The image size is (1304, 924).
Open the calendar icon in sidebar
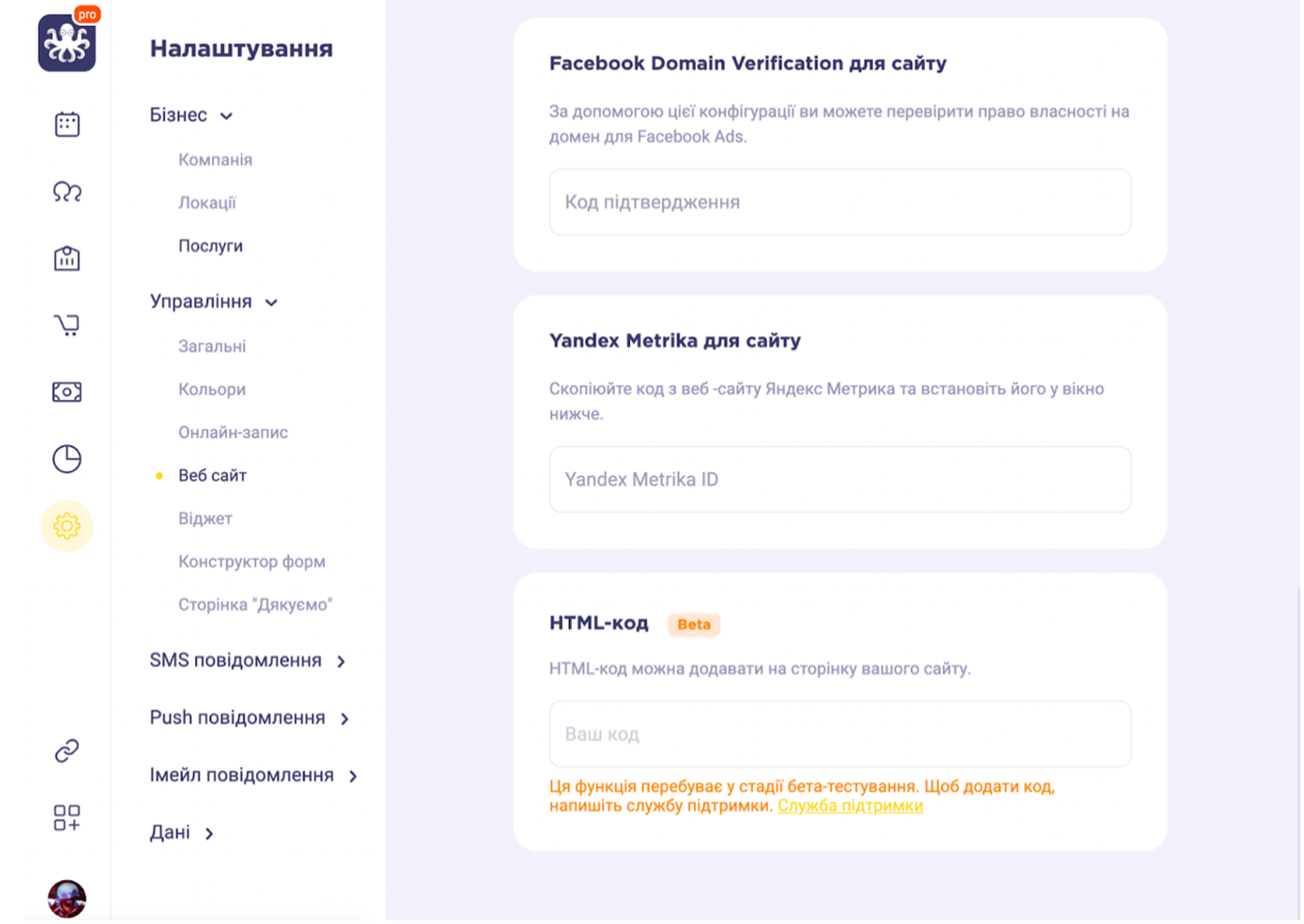67,125
